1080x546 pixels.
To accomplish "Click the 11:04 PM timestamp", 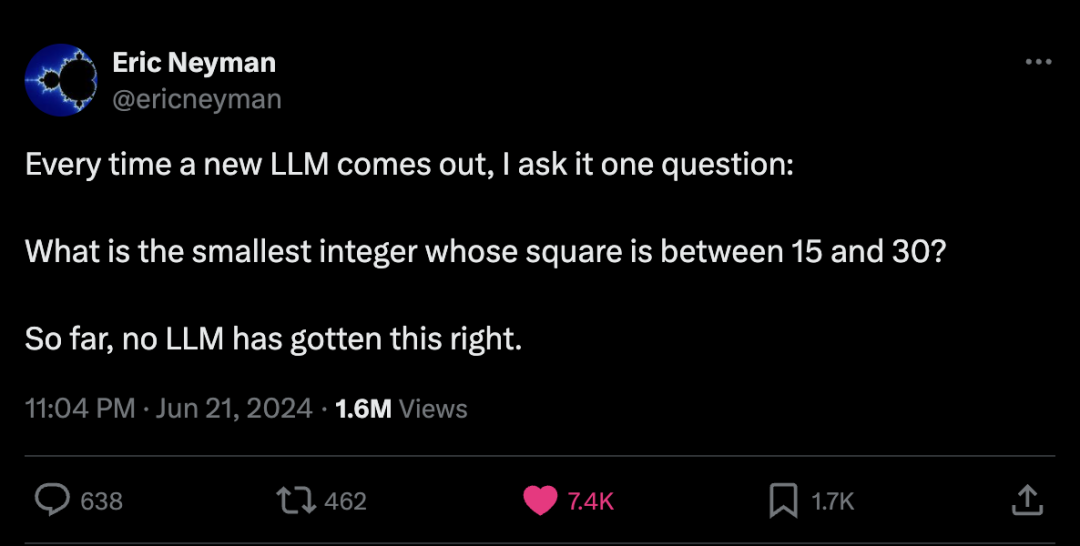I will point(80,408).
